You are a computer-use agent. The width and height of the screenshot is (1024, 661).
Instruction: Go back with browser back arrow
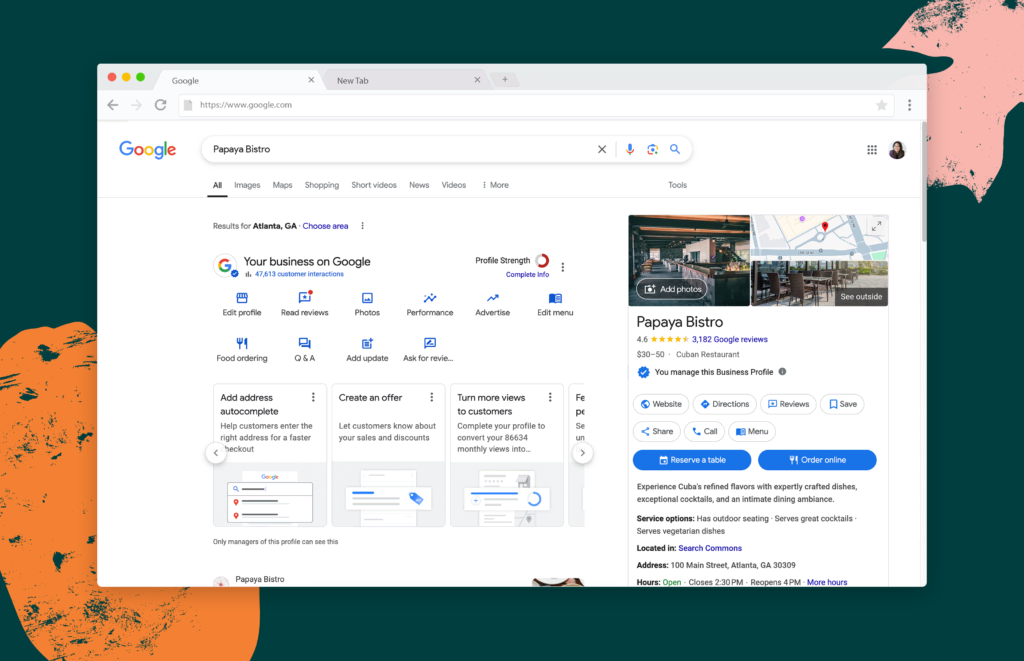pyautogui.click(x=113, y=105)
